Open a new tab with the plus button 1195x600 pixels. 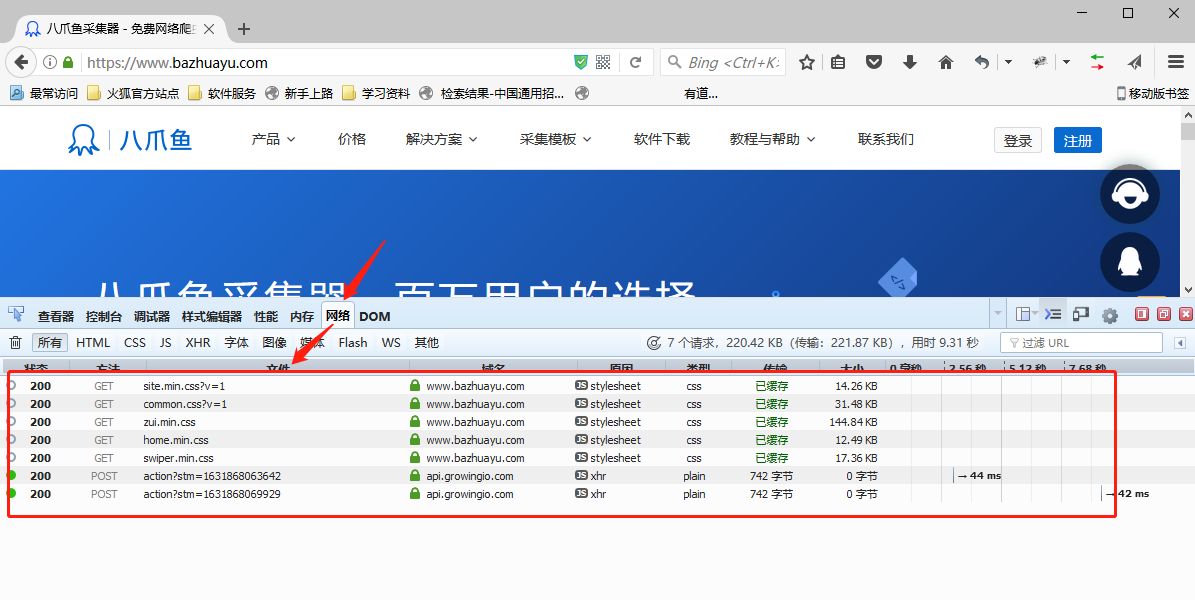tap(244, 29)
